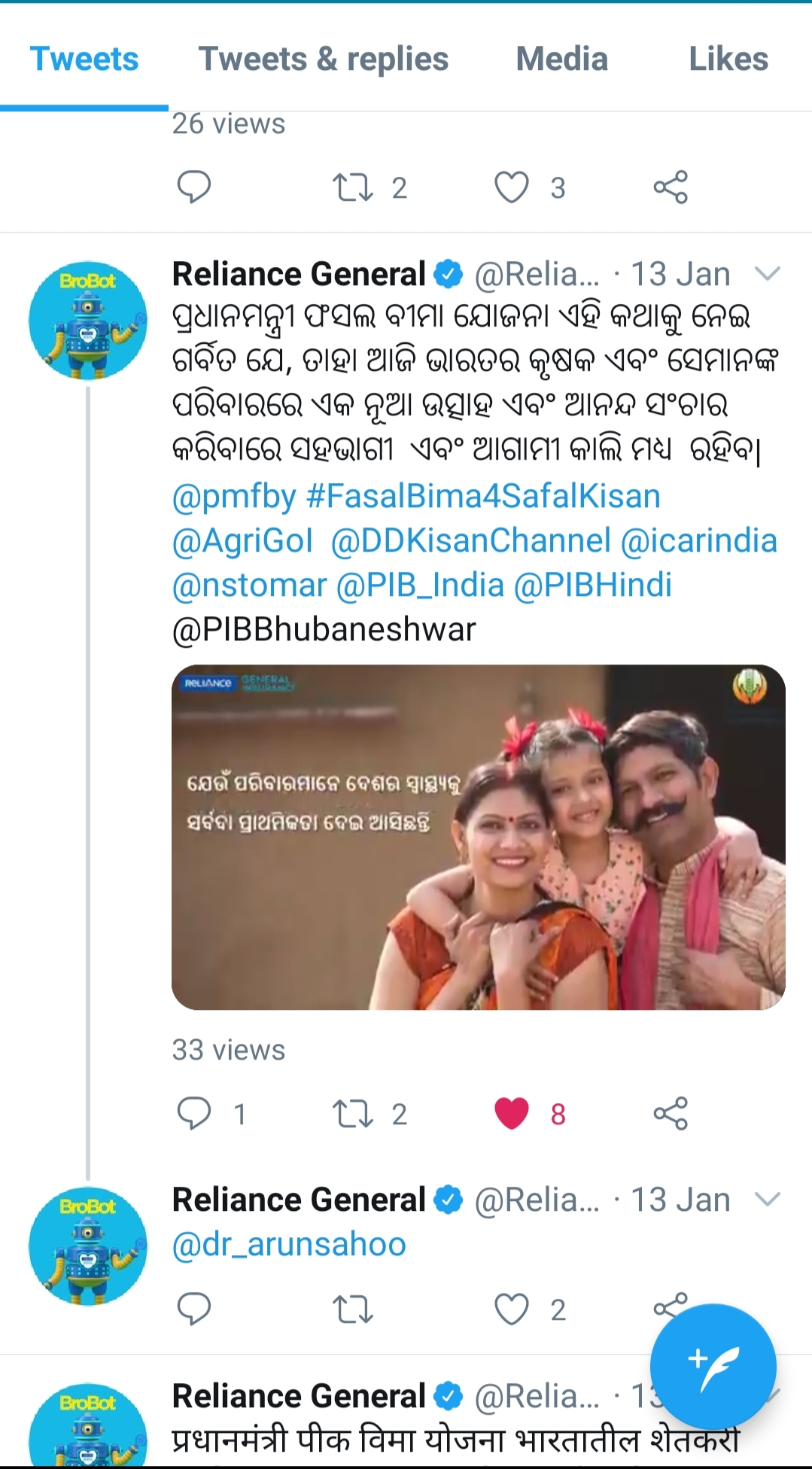Open chevron menu on @dr_arunsahoo tweet

[767, 1199]
